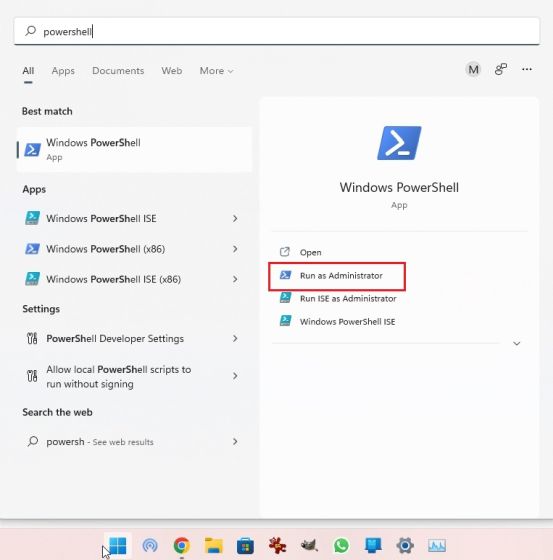Click the Open action's launch icon
The height and width of the screenshot is (560, 553).
[x=285, y=252]
